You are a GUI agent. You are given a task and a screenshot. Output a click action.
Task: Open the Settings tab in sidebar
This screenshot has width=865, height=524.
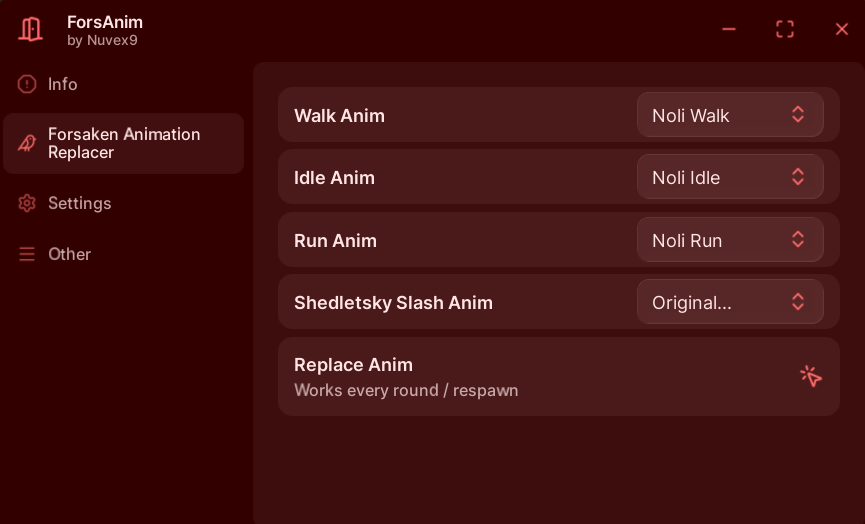pos(80,203)
